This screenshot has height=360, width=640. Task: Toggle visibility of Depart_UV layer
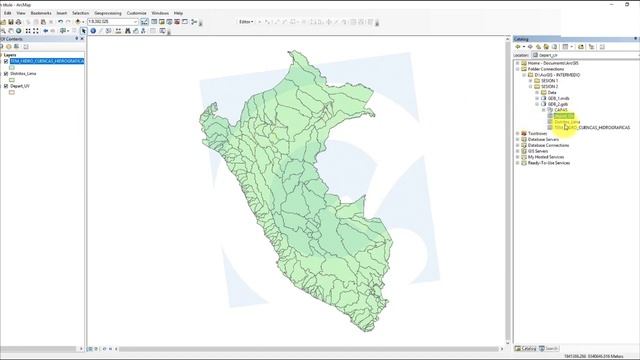6,87
